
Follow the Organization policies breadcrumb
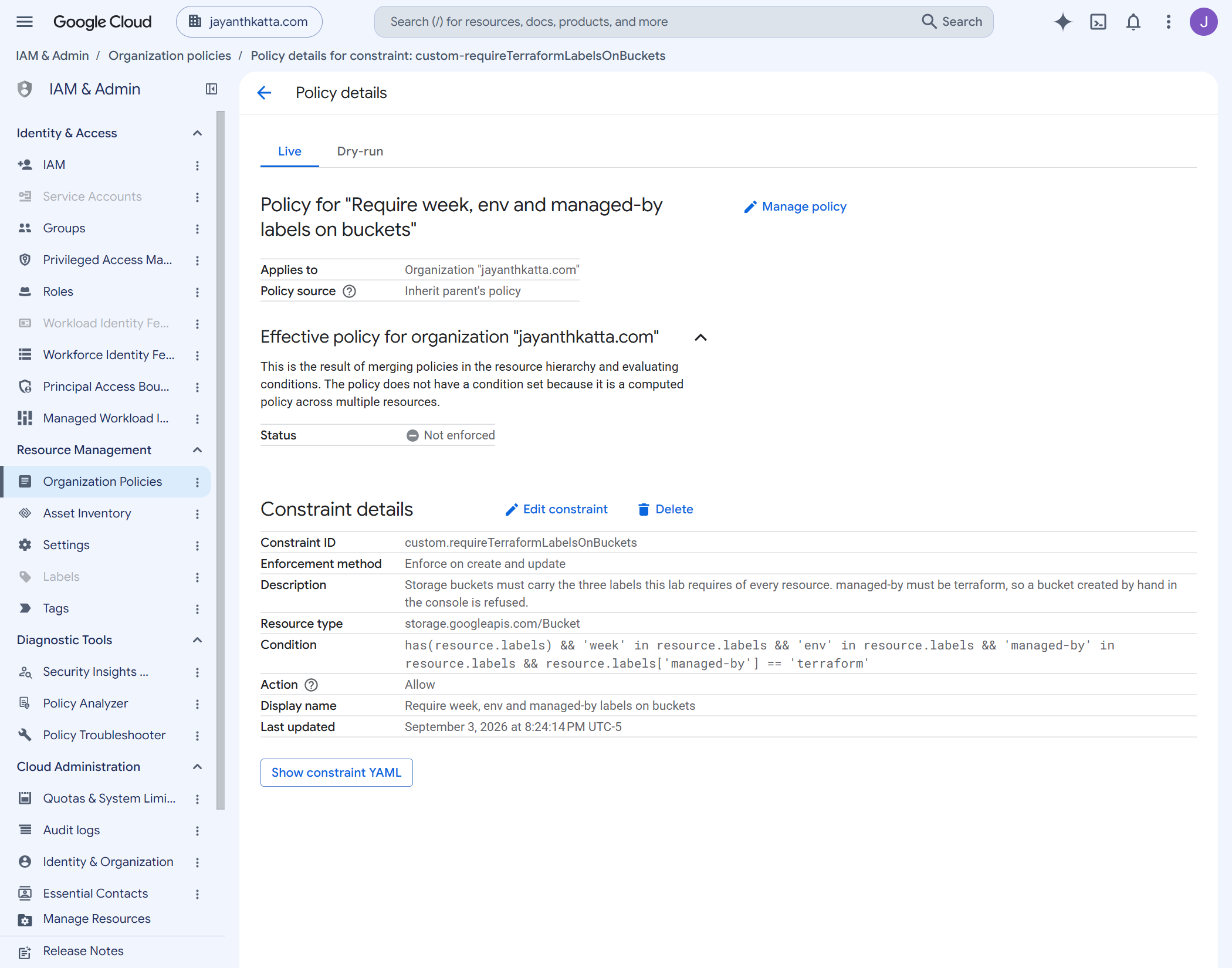170,56
